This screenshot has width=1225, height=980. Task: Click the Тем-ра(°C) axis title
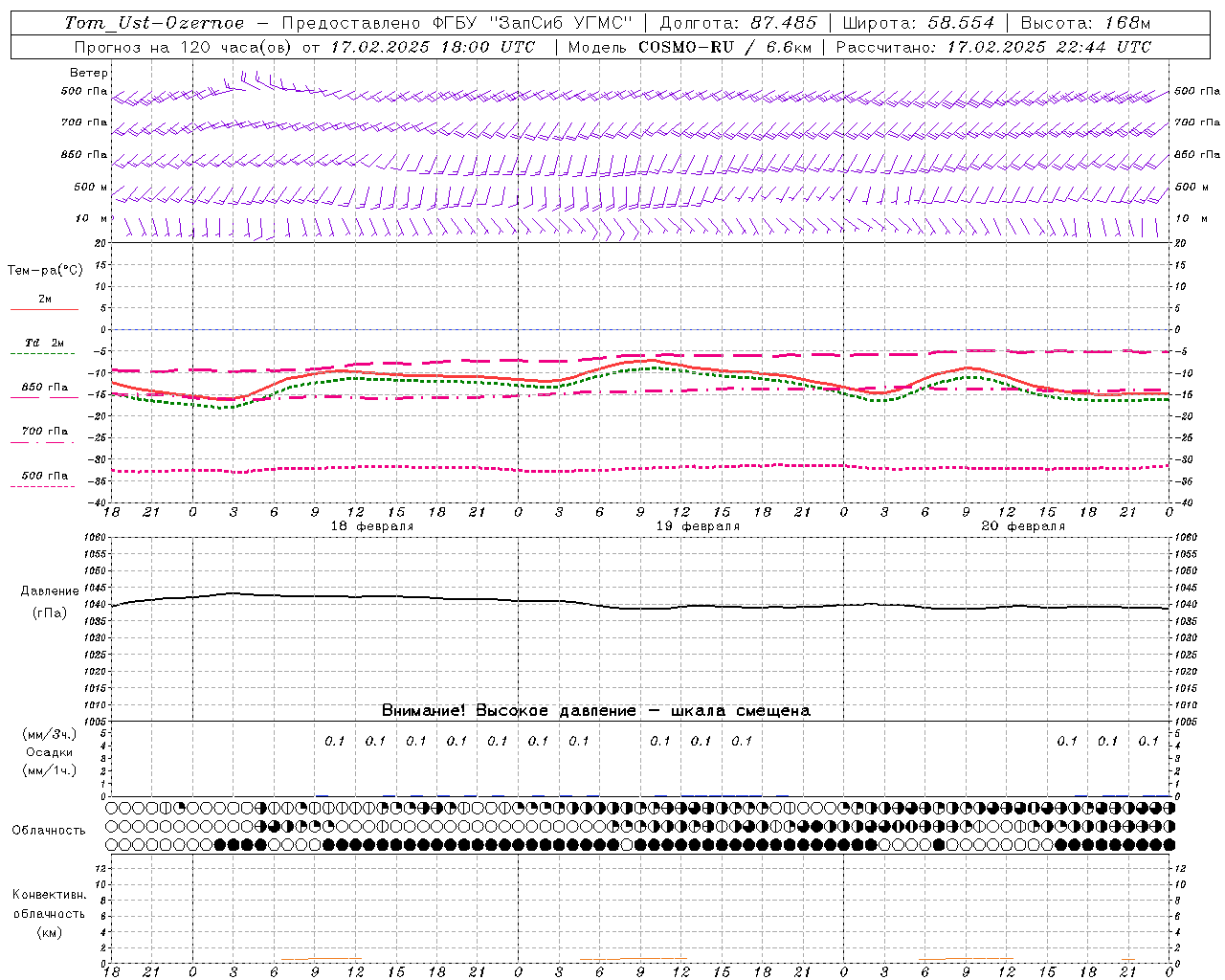click(x=45, y=270)
